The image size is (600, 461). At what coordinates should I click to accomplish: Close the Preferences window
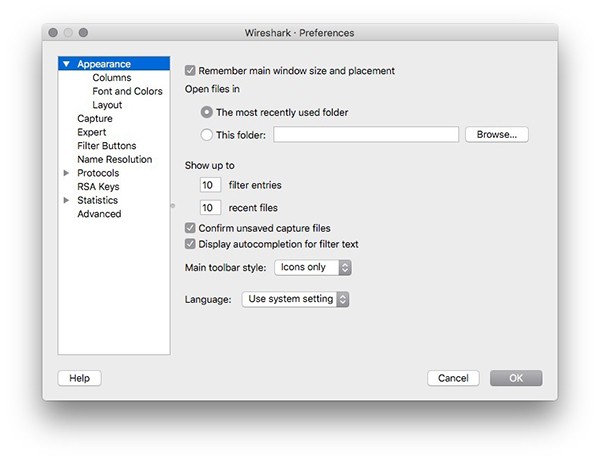pyautogui.click(x=53, y=33)
